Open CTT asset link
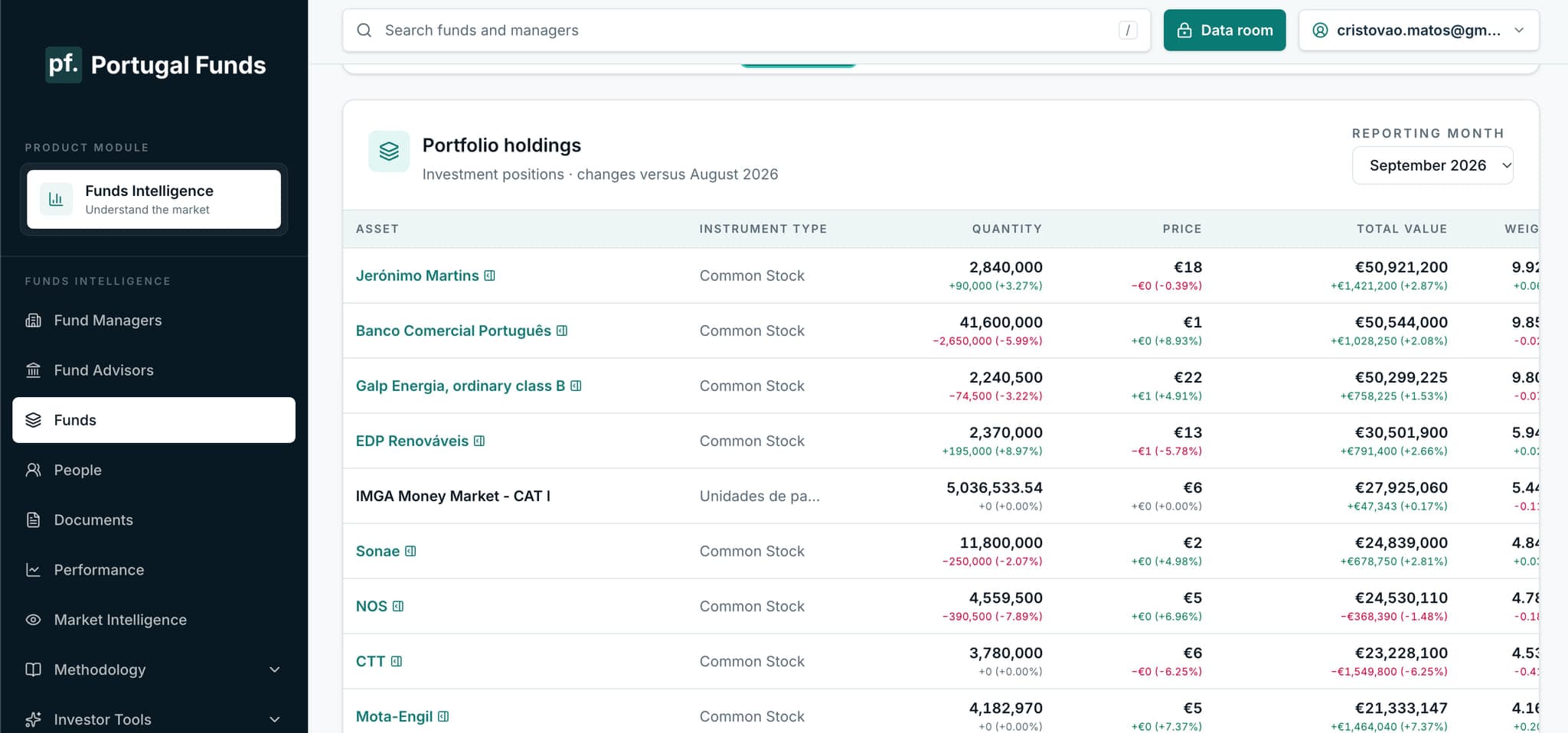Viewport: 1568px width, 733px height. click(x=371, y=661)
